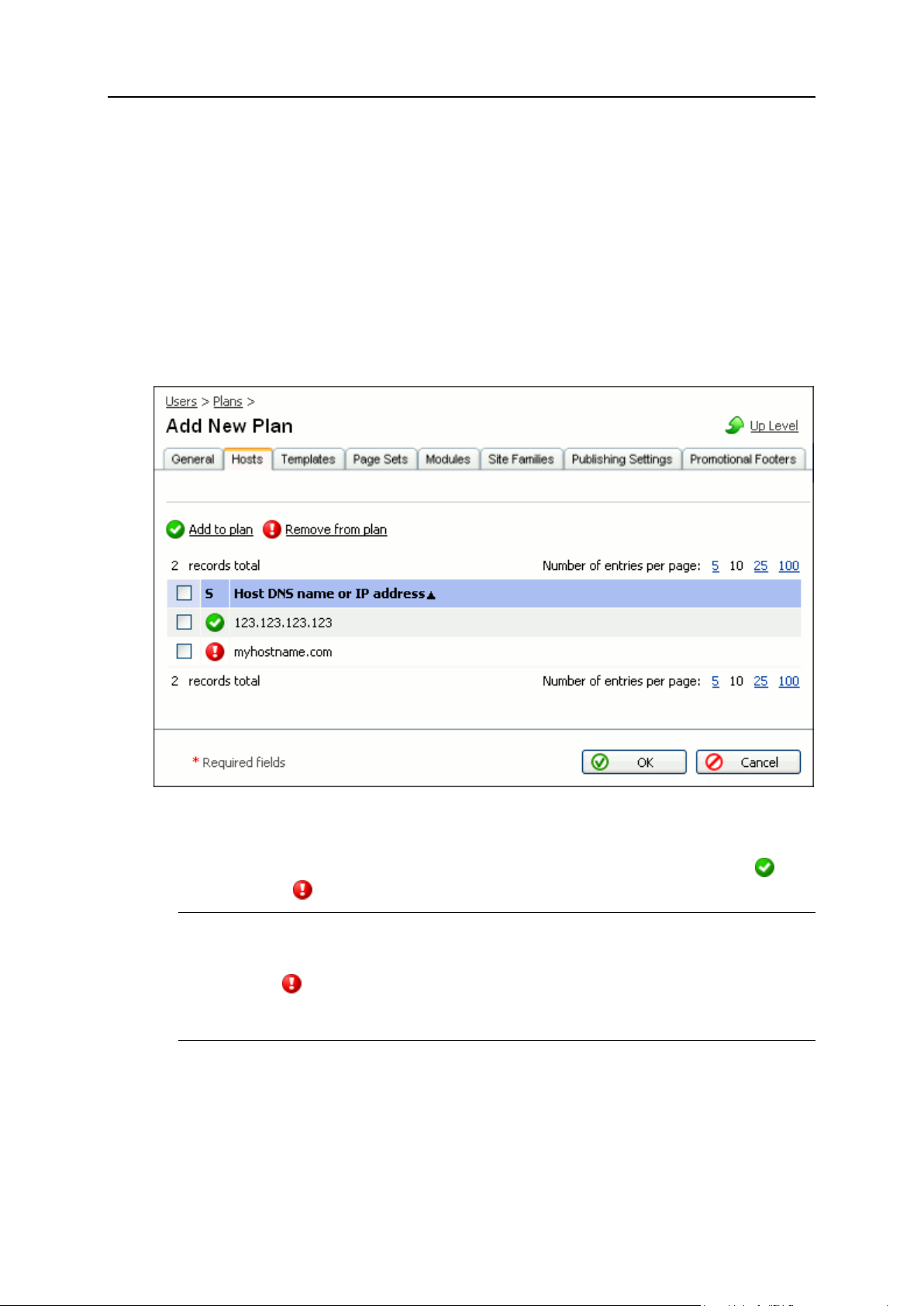This screenshot has width=924, height=1306.
Task: Show 25 entries per page in bottom pager
Action: [x=761, y=682]
